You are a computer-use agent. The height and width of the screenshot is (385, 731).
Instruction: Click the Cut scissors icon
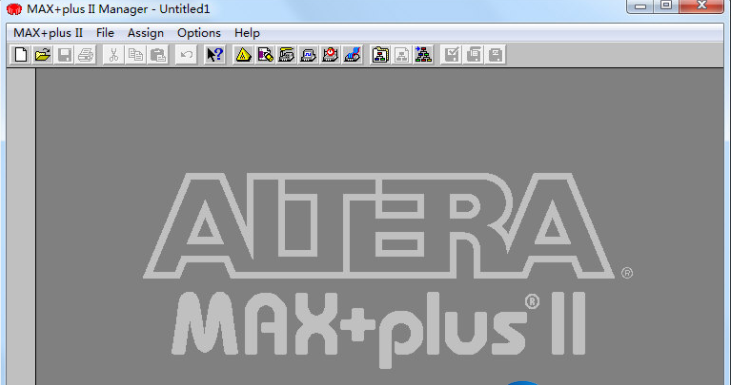(113, 55)
